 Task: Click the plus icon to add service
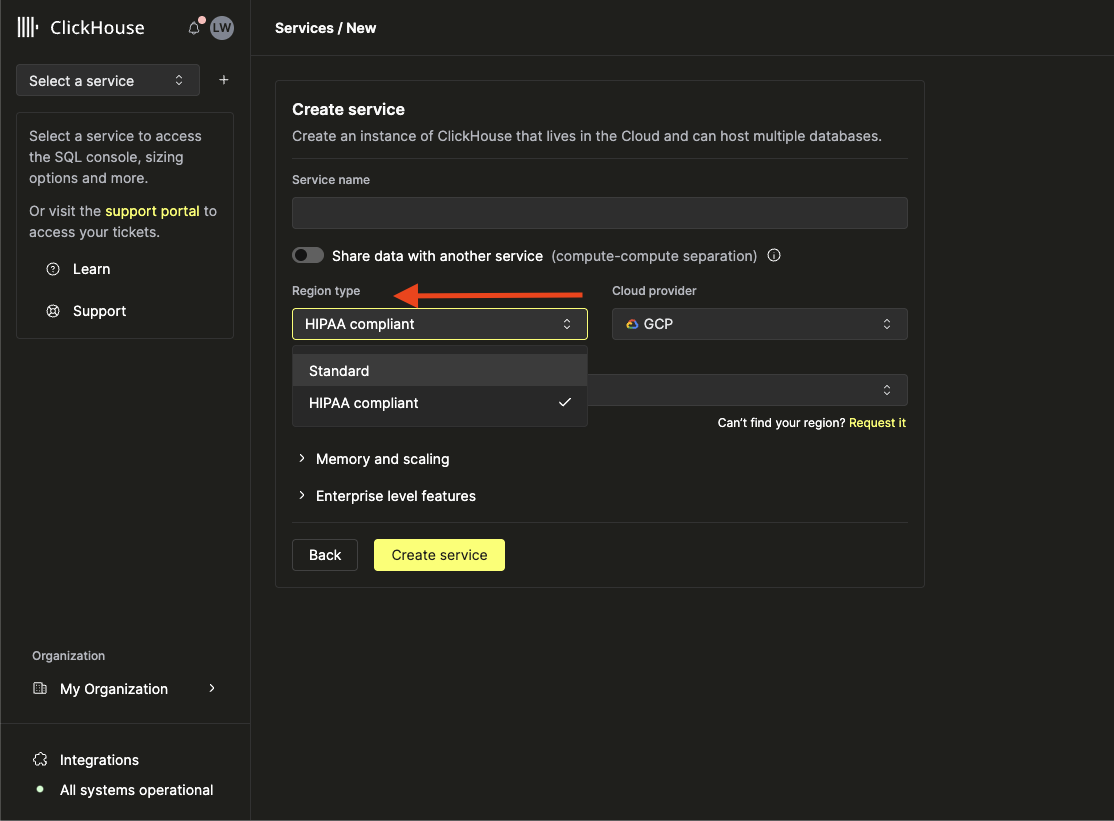[224, 80]
